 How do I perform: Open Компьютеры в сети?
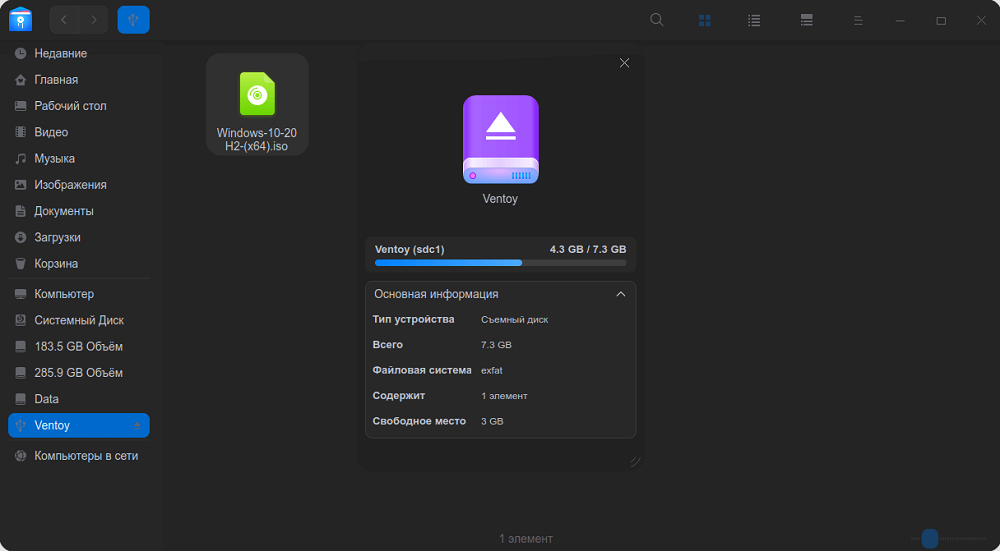(86, 455)
